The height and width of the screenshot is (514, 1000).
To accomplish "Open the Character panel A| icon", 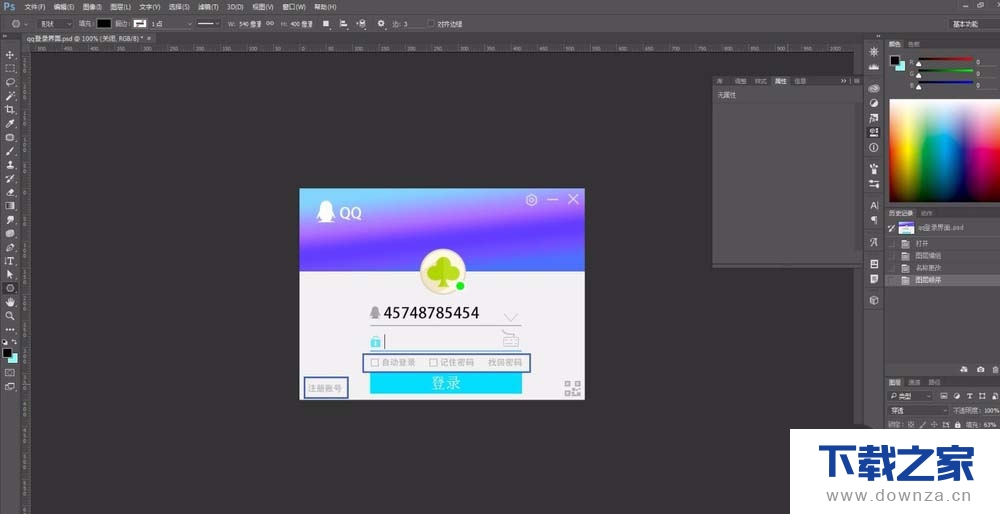I will [874, 205].
